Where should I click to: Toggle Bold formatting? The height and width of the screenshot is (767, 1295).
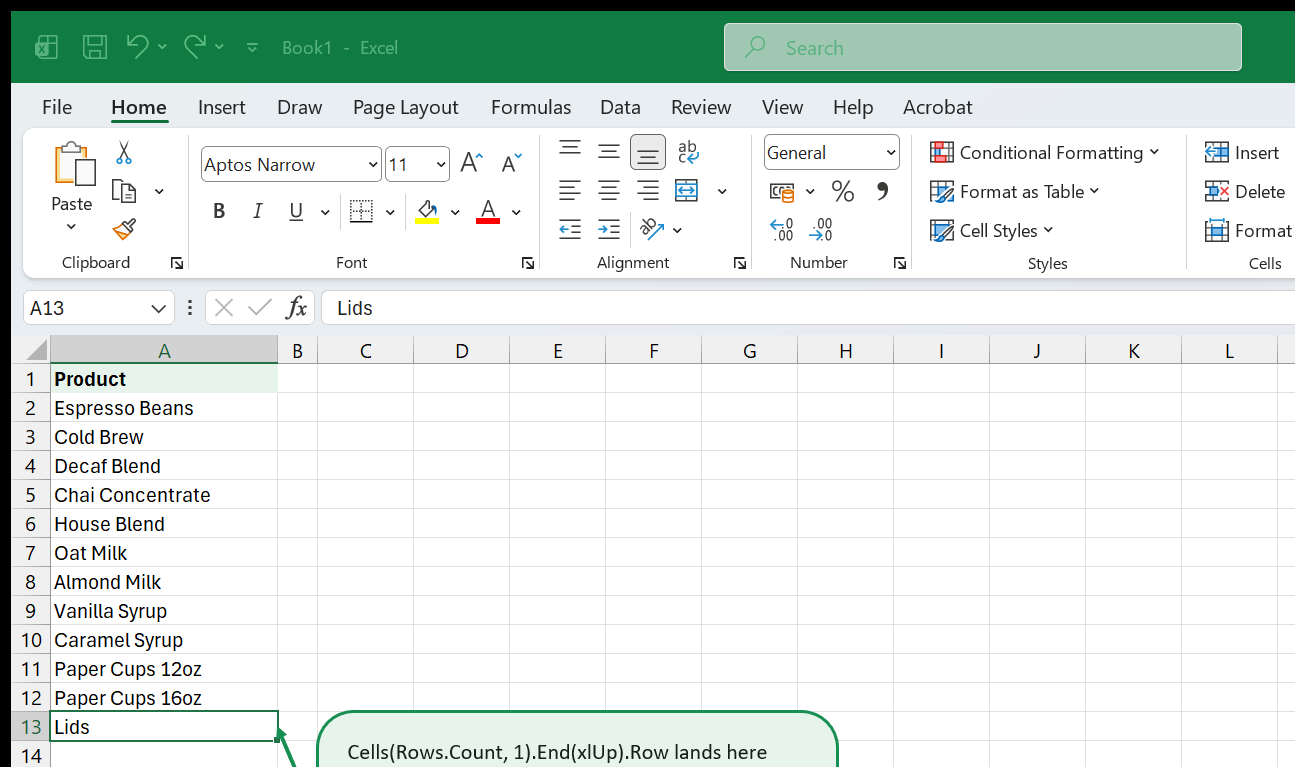(219, 211)
